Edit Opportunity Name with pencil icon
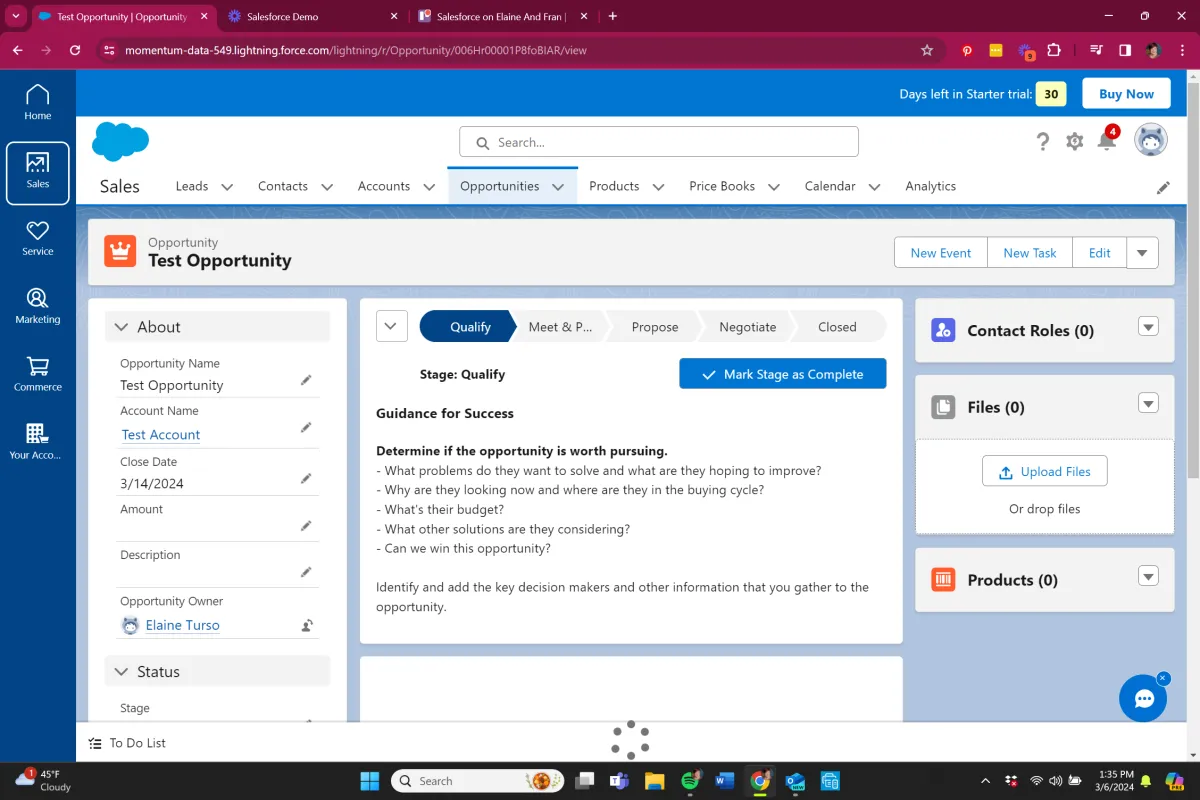This screenshot has height=800, width=1200. (306, 380)
